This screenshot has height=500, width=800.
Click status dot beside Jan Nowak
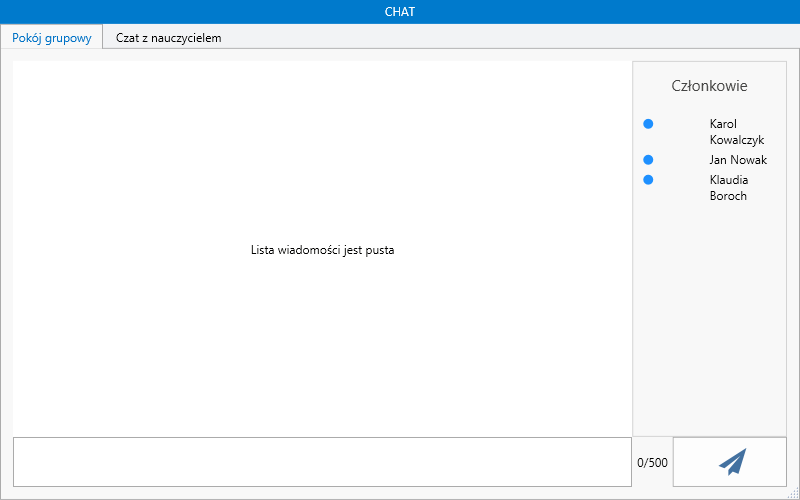click(648, 160)
